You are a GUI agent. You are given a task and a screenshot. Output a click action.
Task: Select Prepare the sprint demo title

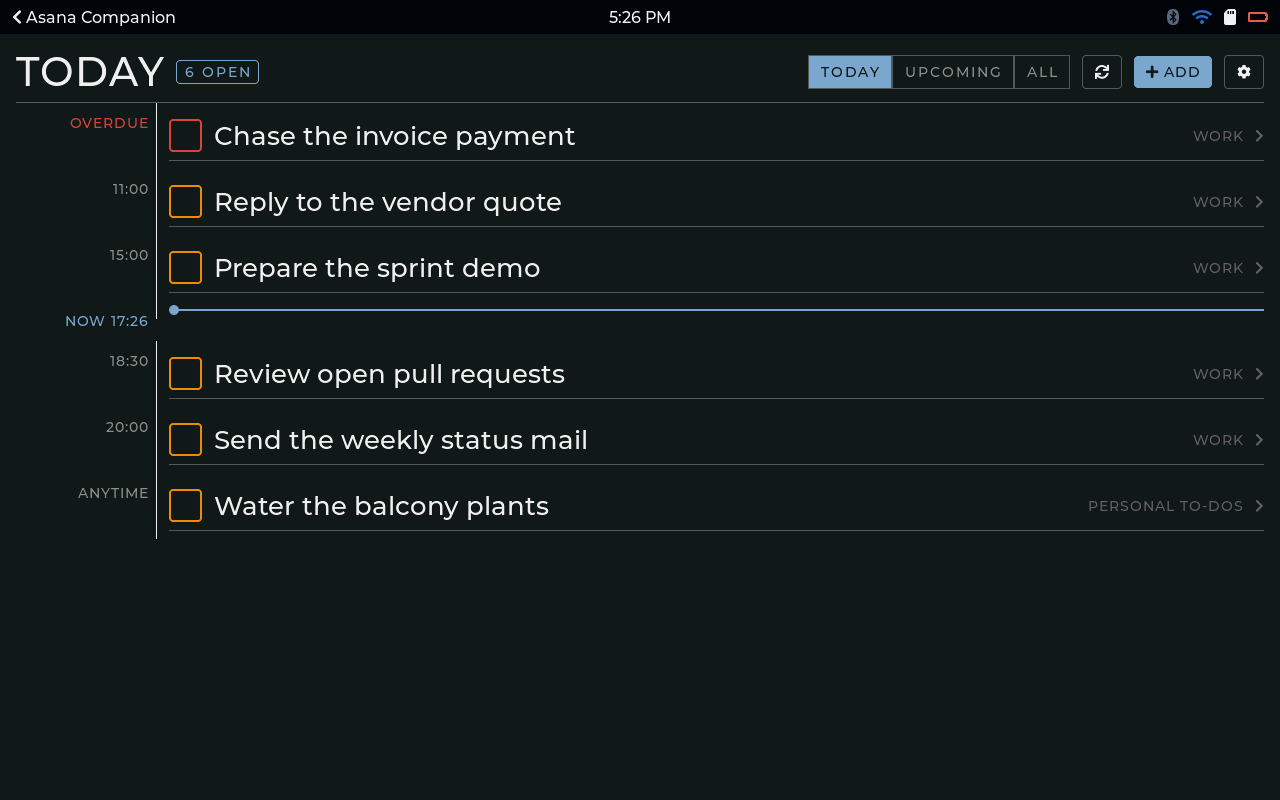377,268
